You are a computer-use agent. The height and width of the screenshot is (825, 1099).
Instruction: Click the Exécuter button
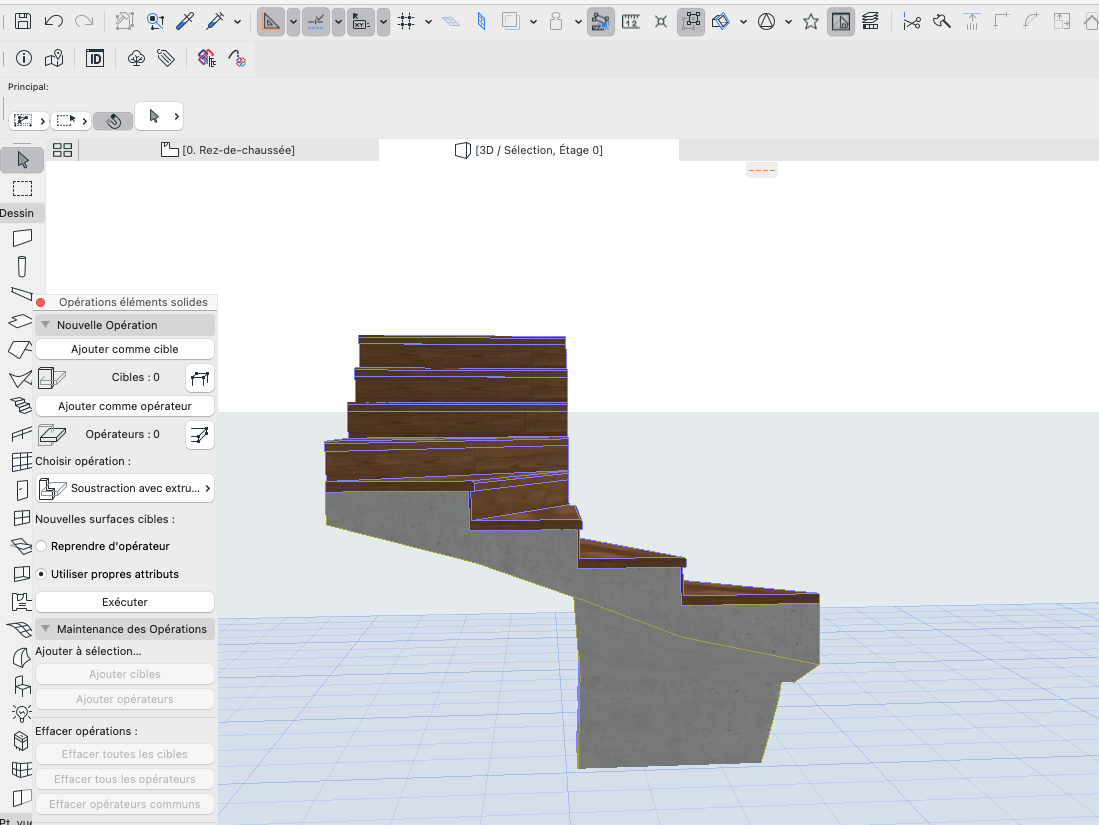click(125, 602)
